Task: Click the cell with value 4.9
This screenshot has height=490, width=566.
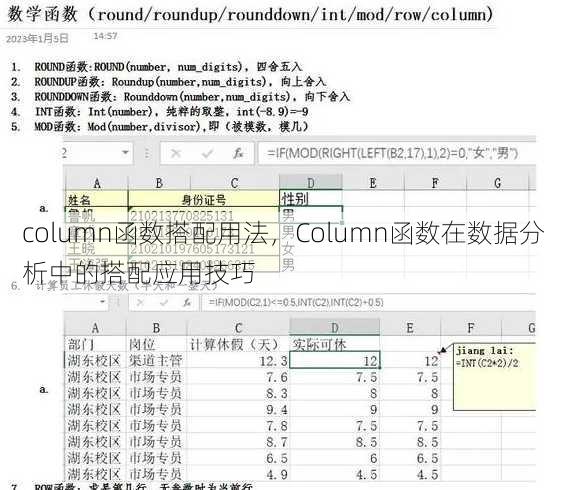Action: pos(238,473)
